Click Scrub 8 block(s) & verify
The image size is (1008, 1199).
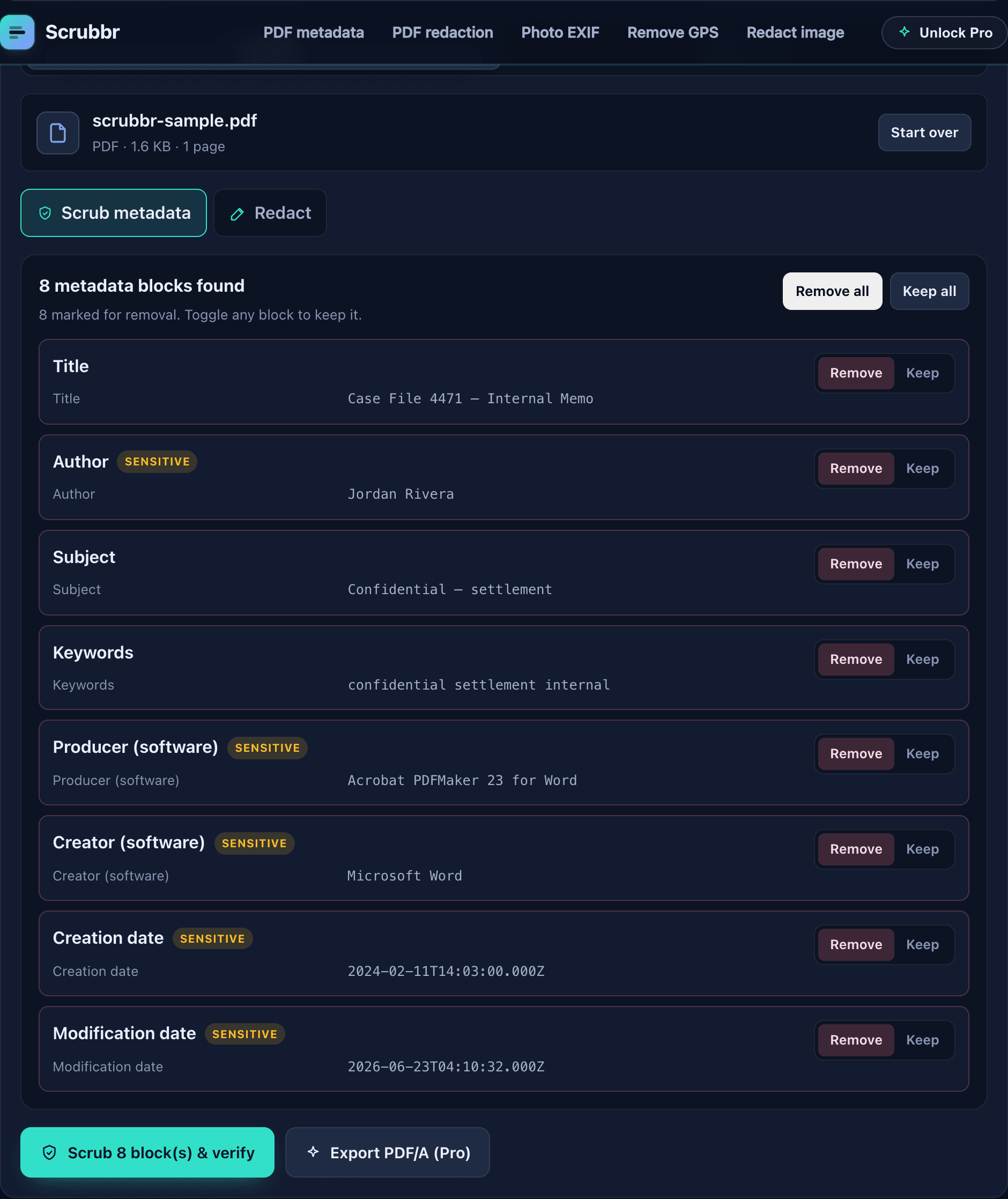147,1152
